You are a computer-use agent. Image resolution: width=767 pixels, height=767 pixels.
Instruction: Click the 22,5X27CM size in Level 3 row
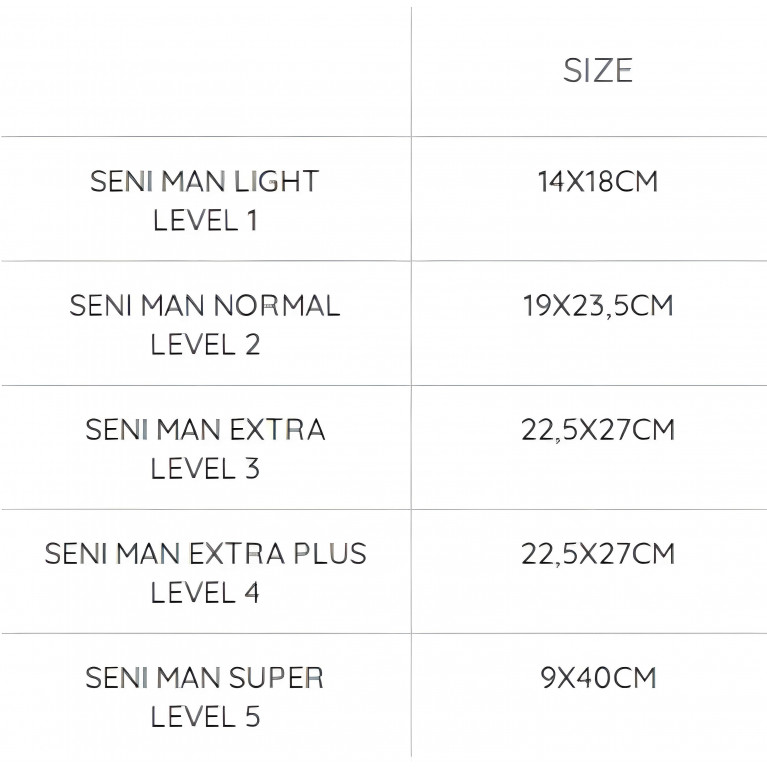pyautogui.click(x=597, y=429)
